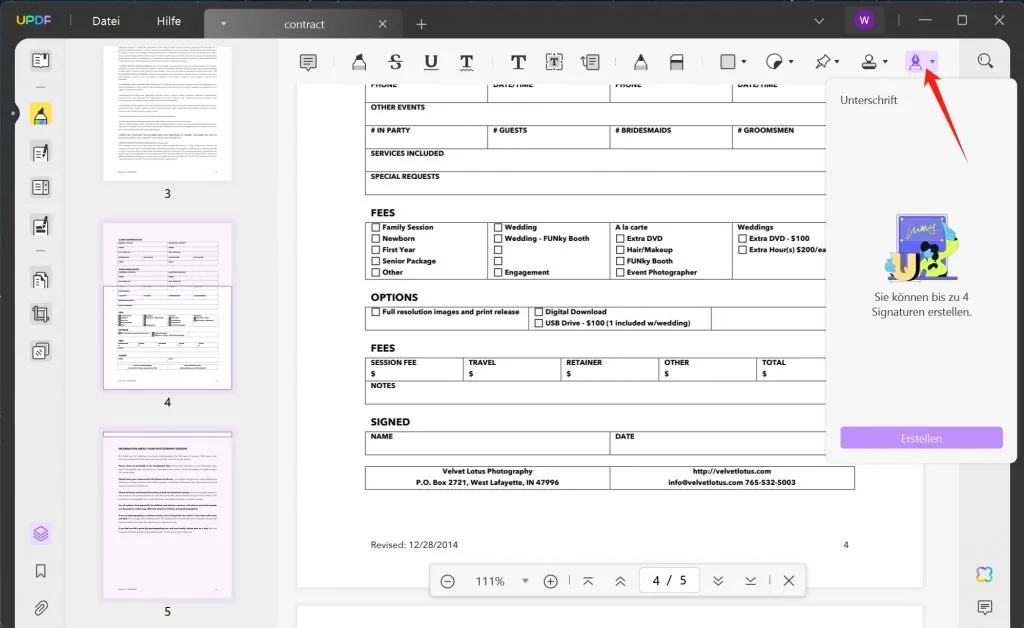Expand the rectangle shape dropdown
The image size is (1024, 628).
tap(744, 62)
